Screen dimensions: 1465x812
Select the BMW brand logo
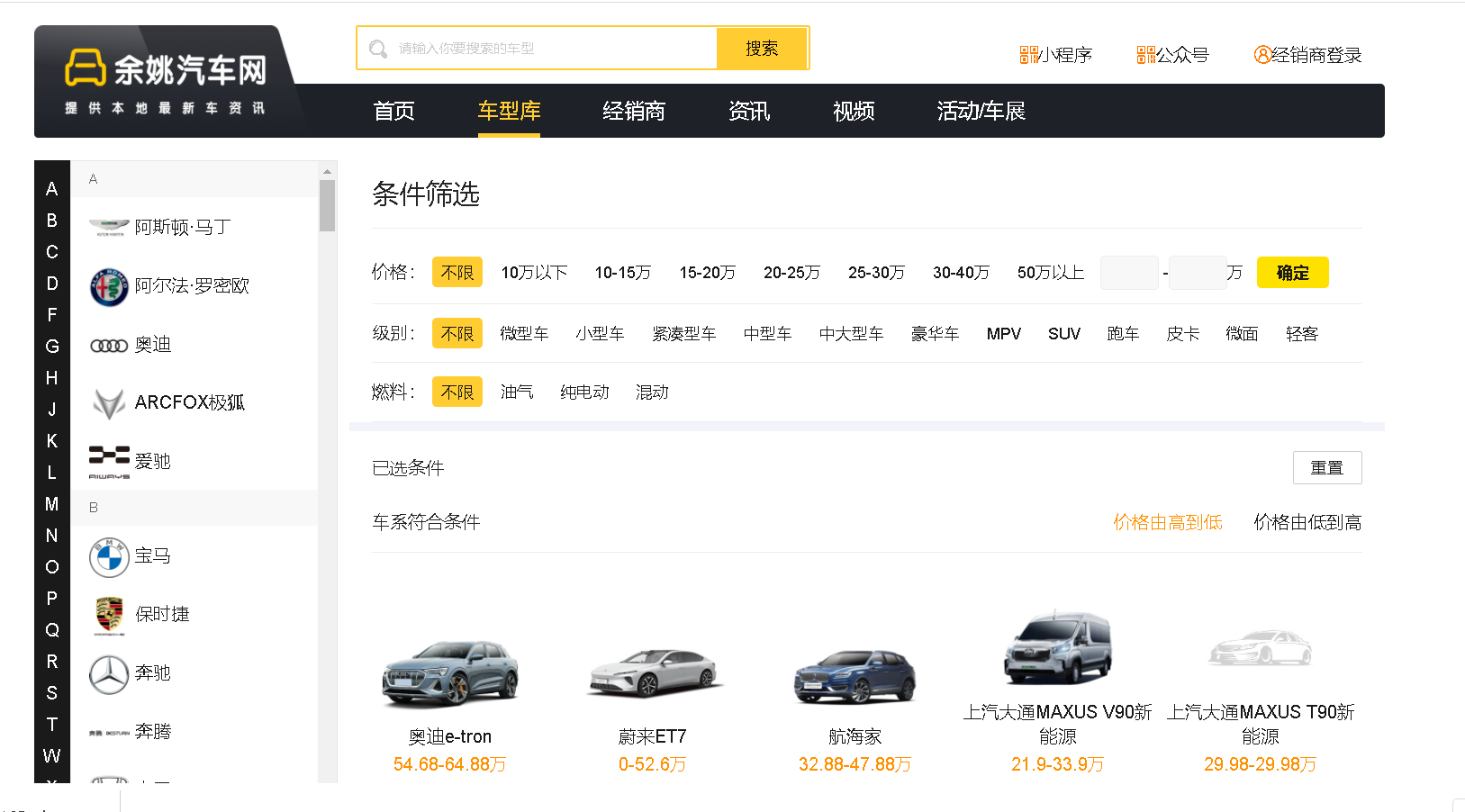coord(109,557)
